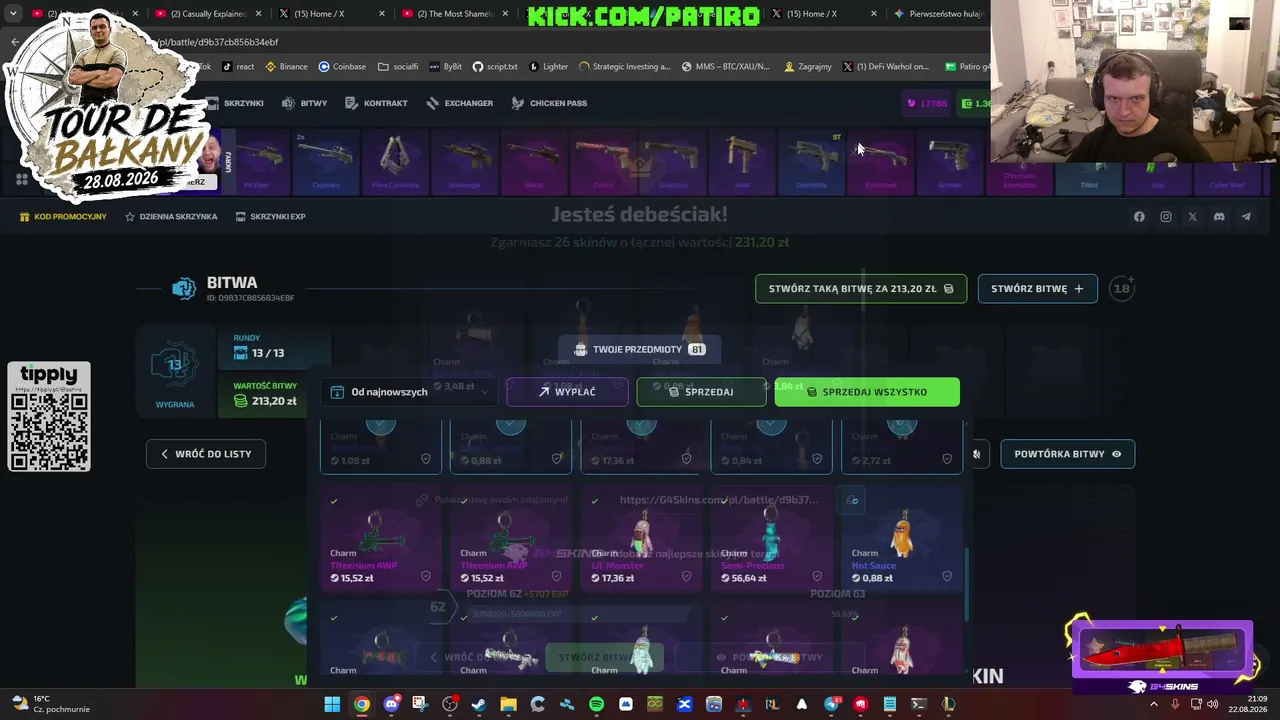Open the 'Strategic Investing' bookmark
Viewport: 1280px width, 720px height.
tap(624, 67)
